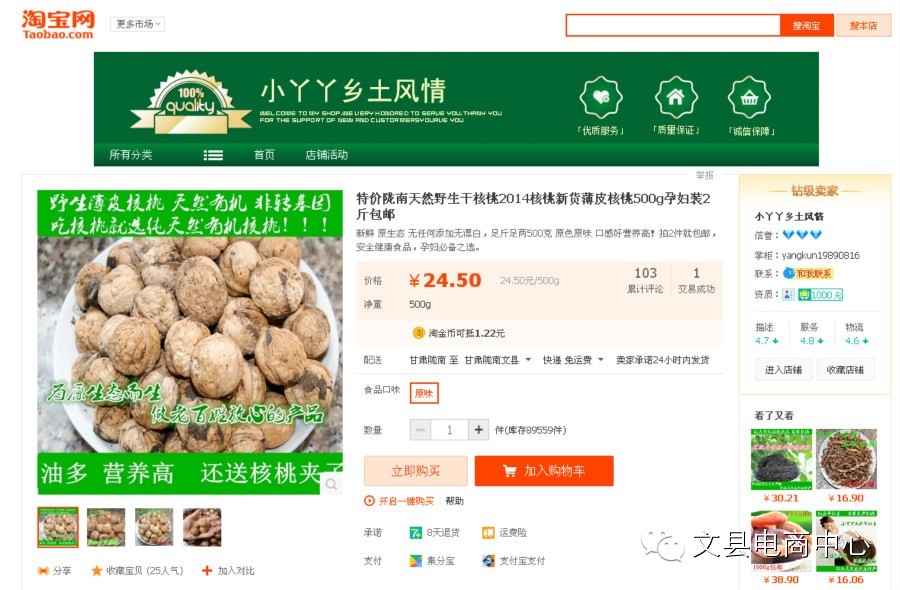Select the second walnut thumbnail image
Viewport: 900px width, 590px height.
coord(106,527)
